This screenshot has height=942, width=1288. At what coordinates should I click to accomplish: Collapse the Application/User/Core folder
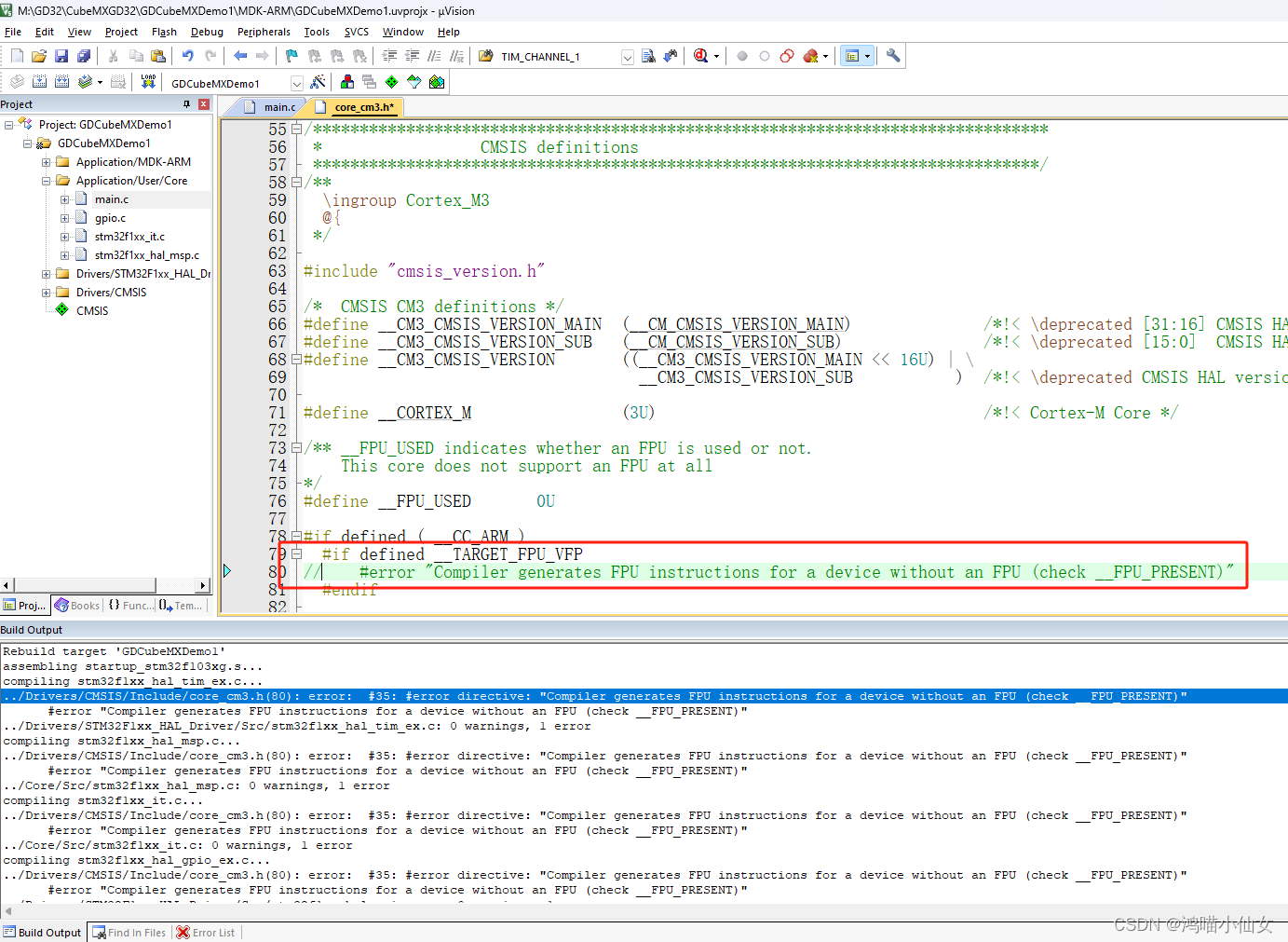pos(46,181)
